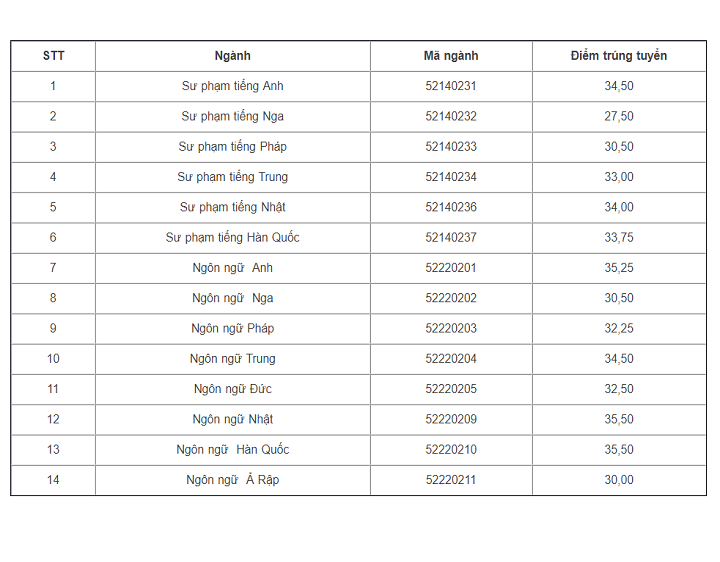Click major code 52220211

tap(451, 480)
